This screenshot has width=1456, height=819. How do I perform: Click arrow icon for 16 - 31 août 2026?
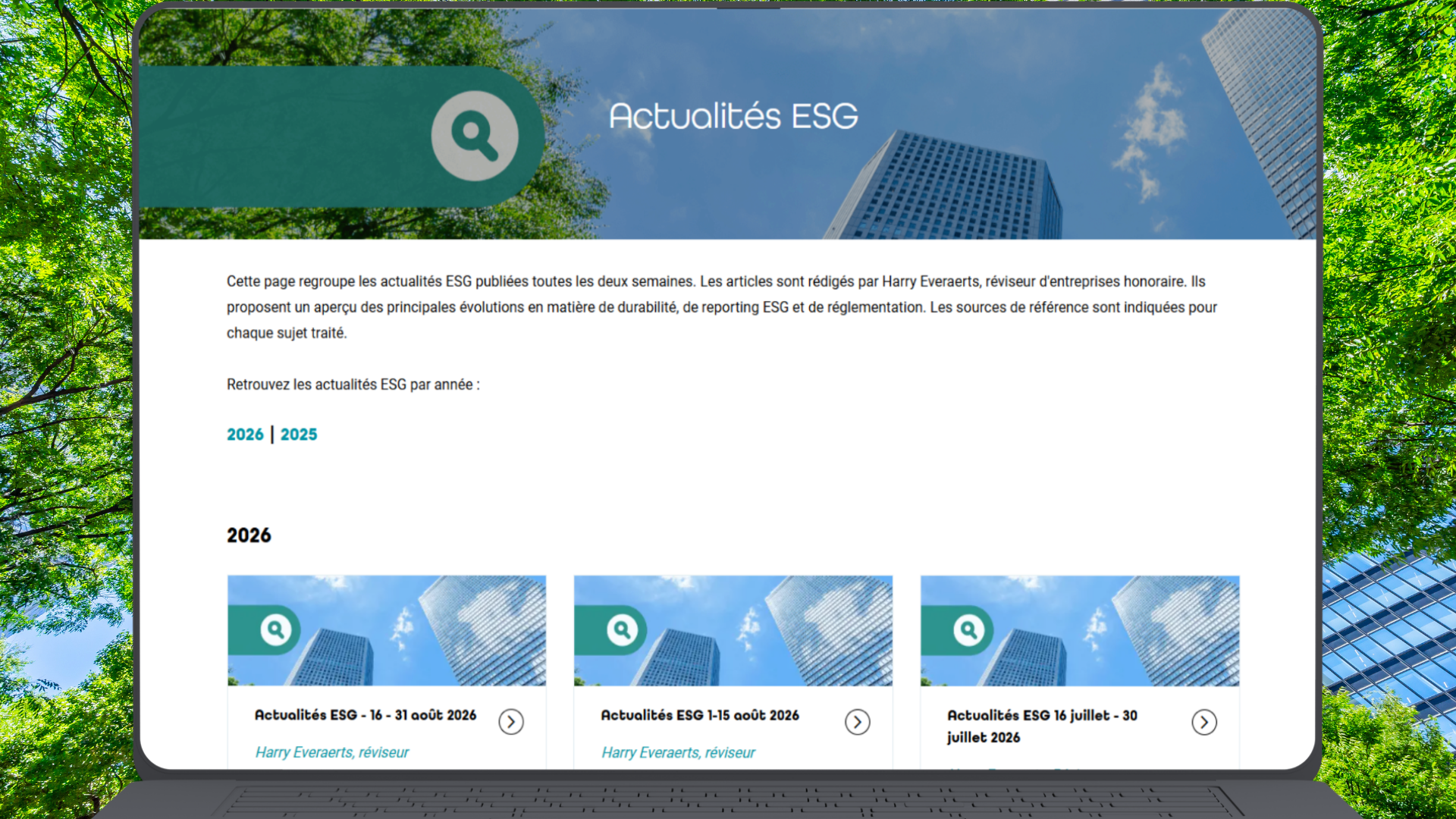511,722
